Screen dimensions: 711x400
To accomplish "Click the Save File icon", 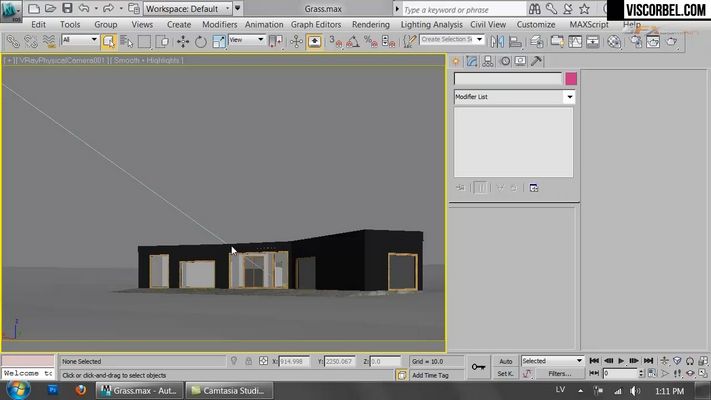I will coord(67,8).
